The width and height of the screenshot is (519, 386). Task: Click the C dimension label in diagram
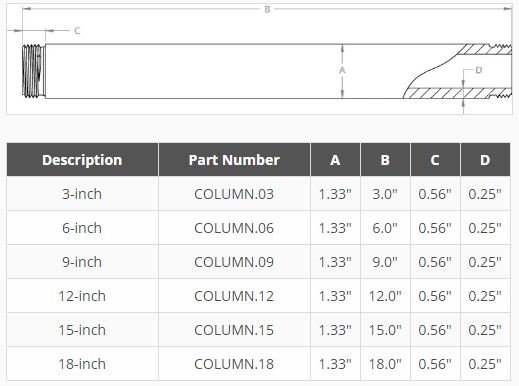[x=77, y=31]
